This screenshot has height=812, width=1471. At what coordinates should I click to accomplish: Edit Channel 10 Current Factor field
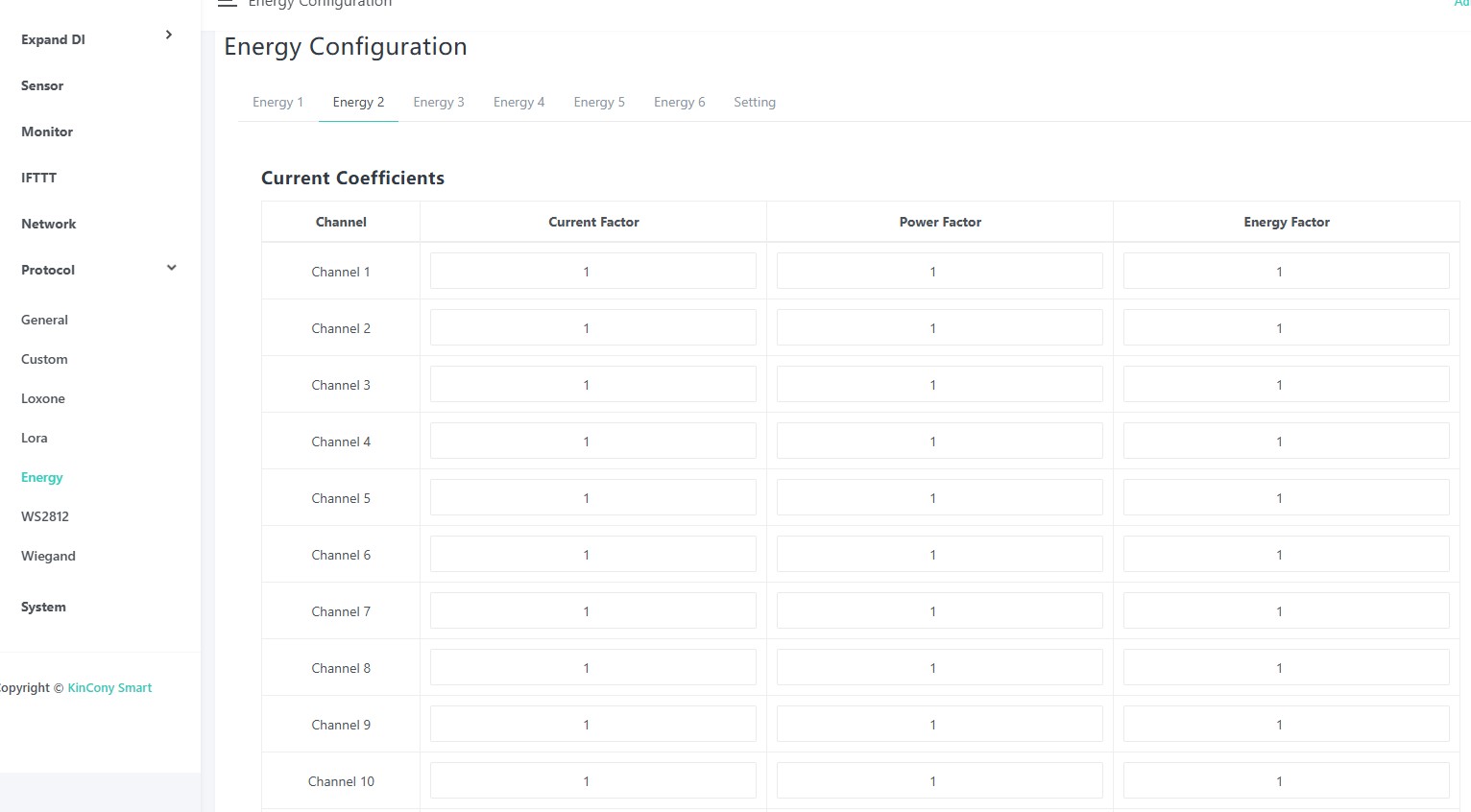click(x=593, y=780)
